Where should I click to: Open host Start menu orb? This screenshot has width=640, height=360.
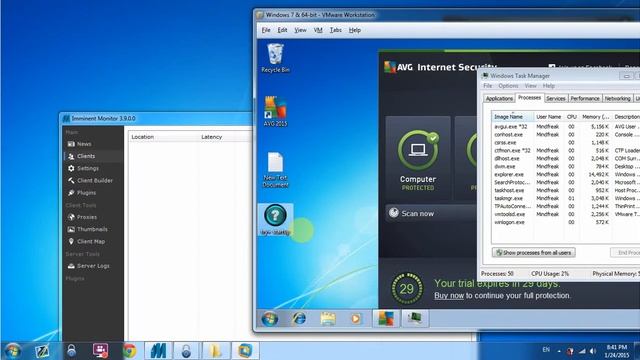[x=13, y=351]
